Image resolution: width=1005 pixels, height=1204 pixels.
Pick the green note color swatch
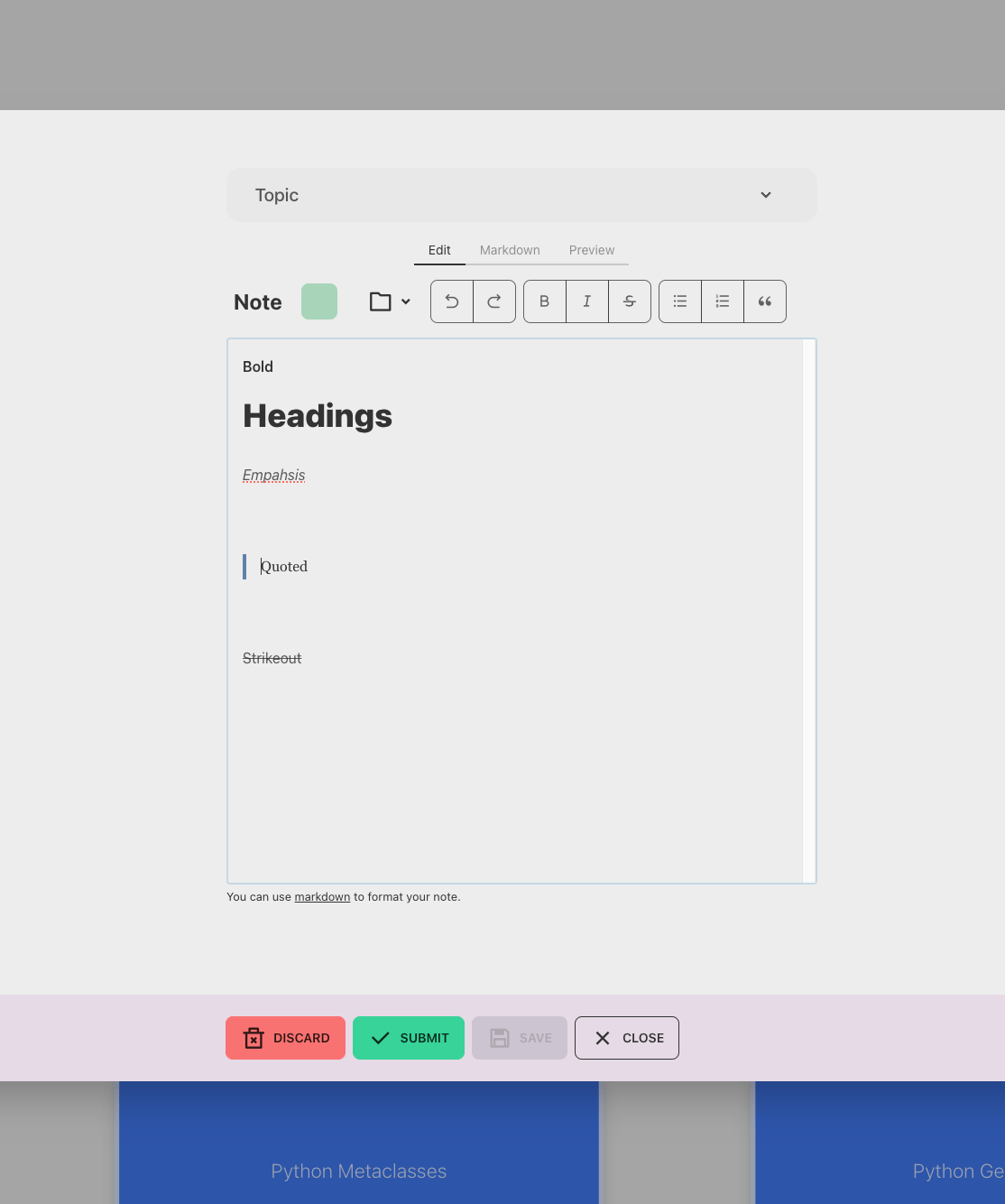click(x=319, y=301)
